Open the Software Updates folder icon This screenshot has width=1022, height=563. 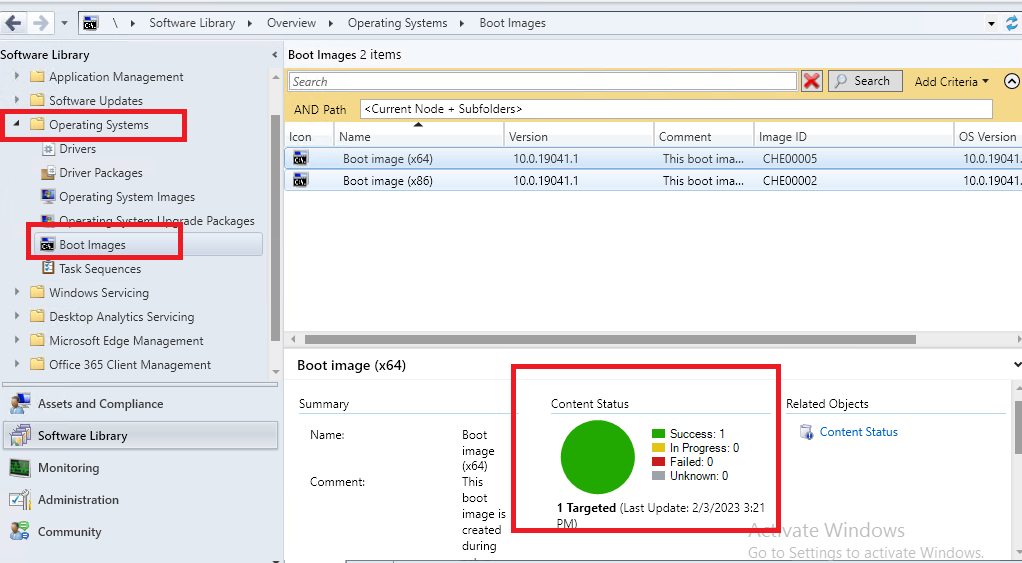(x=37, y=100)
